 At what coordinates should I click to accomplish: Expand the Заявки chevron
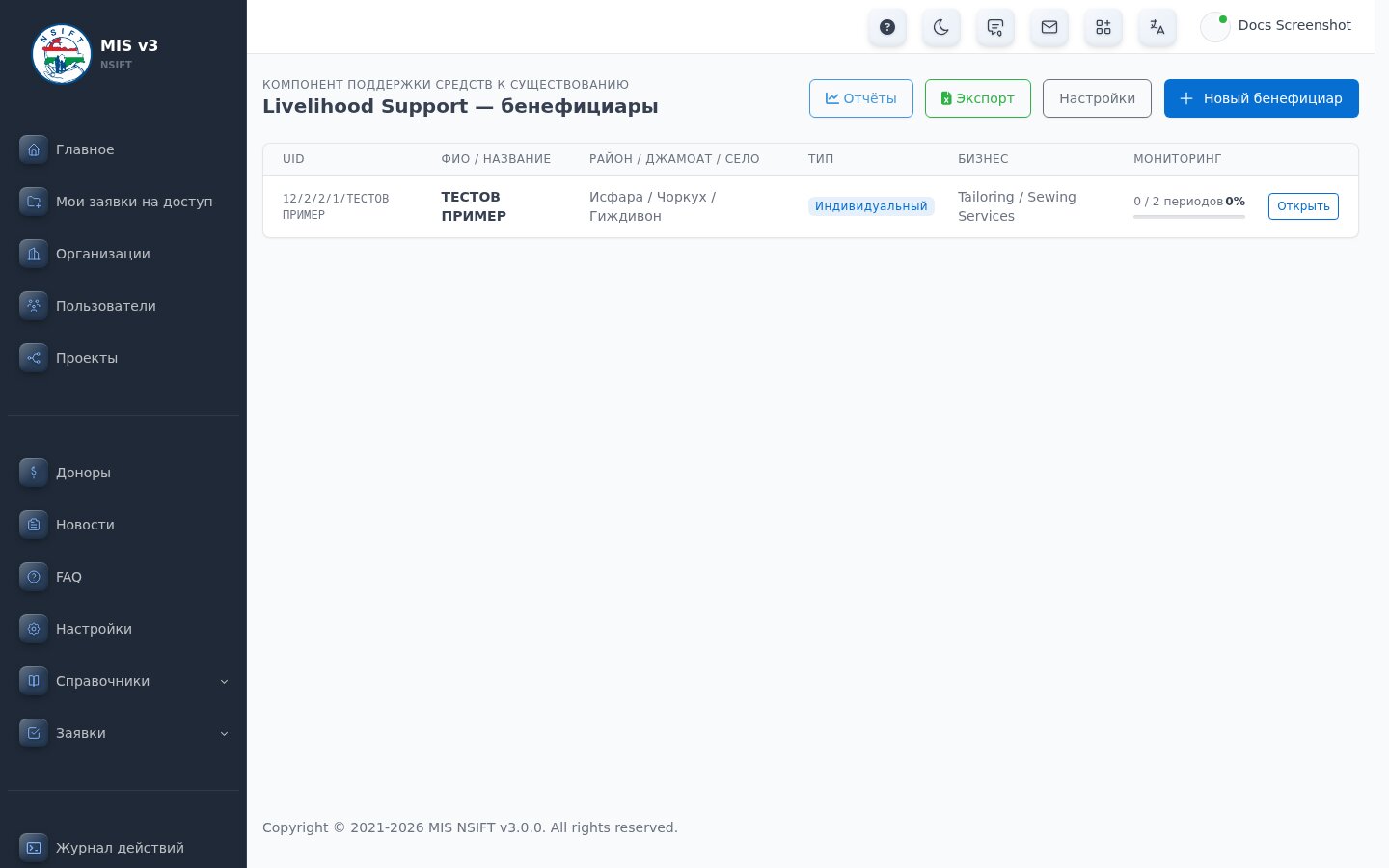point(224,733)
